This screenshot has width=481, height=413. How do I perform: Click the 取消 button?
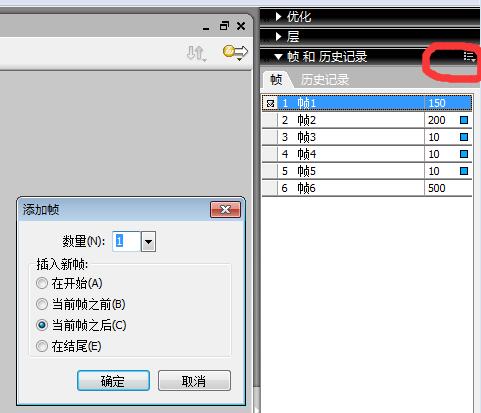pos(194,380)
